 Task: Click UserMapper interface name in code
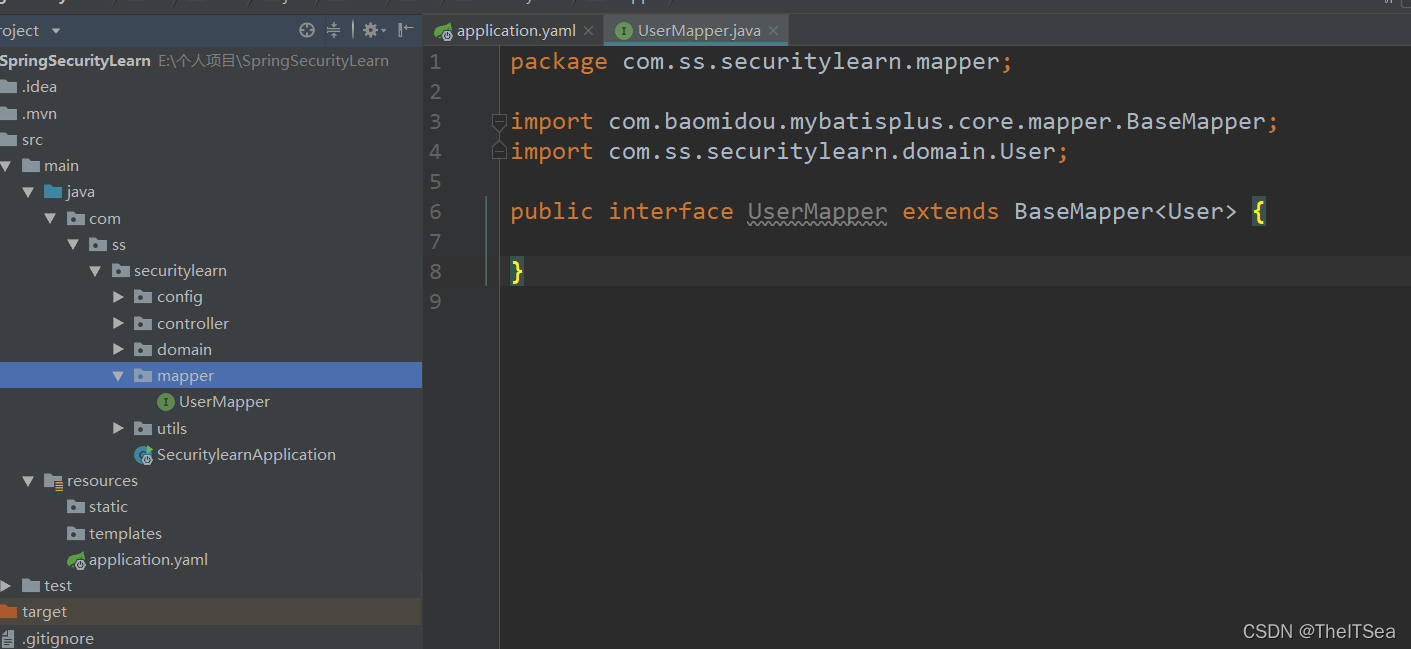817,212
